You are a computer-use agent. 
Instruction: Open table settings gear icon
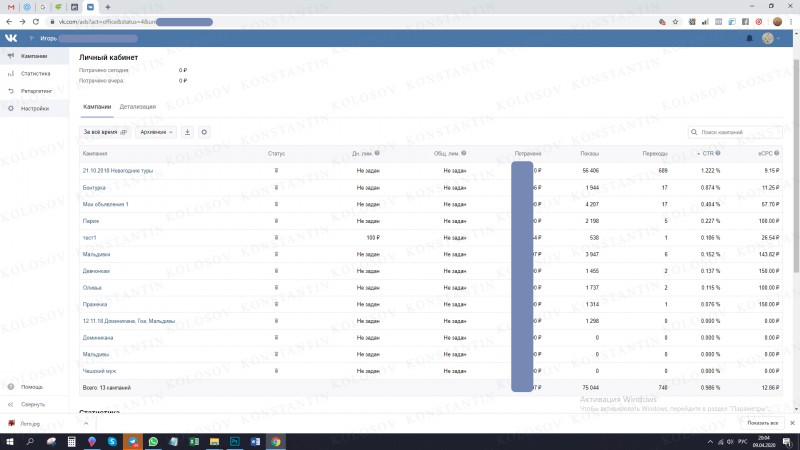tap(204, 132)
